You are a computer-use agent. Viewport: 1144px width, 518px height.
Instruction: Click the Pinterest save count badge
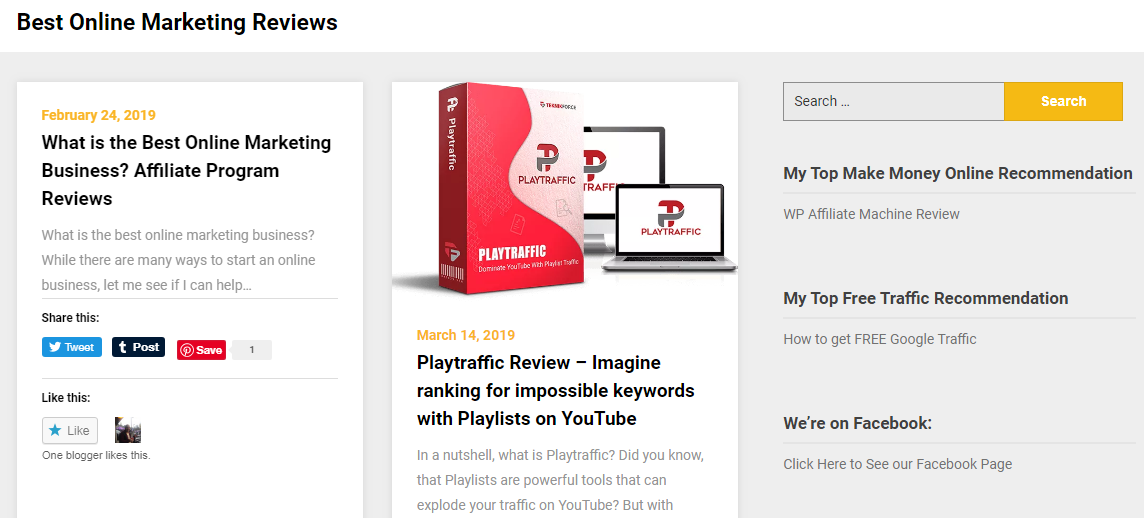252,350
